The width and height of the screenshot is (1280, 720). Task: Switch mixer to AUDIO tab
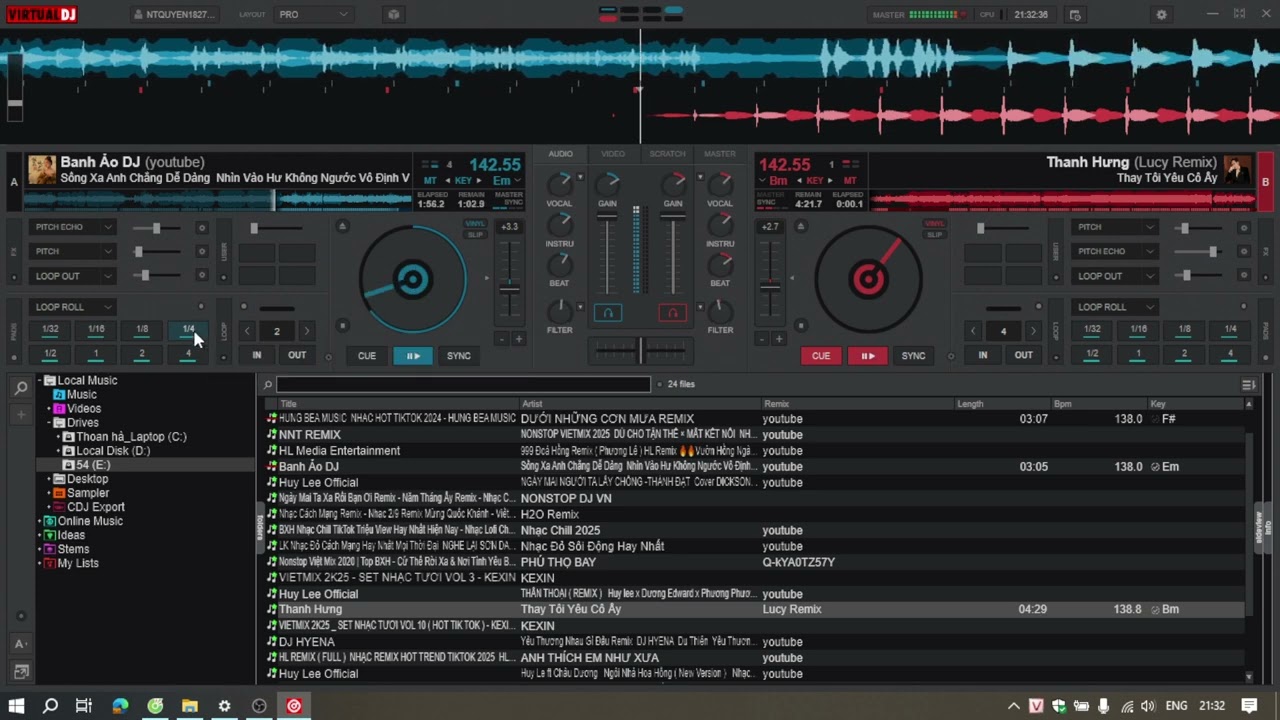(560, 154)
